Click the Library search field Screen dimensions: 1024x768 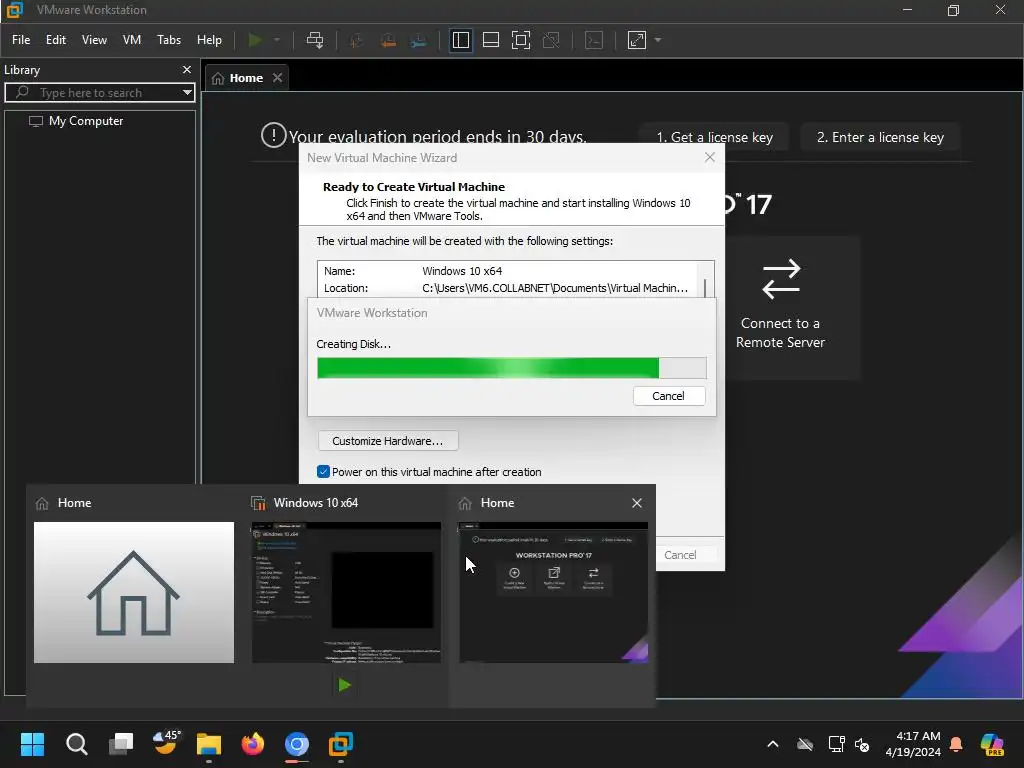click(x=100, y=93)
